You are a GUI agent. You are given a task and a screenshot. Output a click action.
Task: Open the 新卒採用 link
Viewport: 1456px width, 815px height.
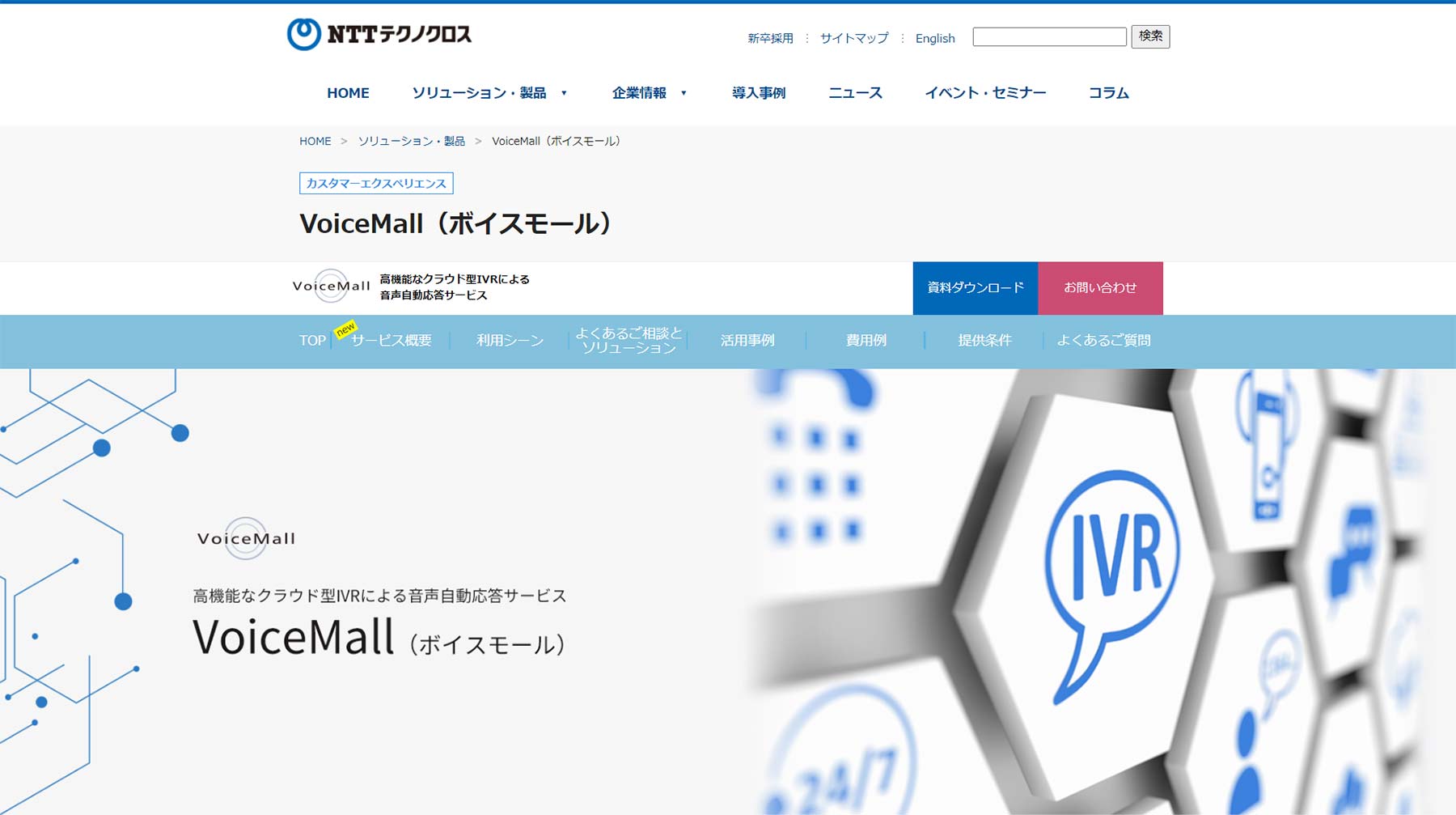pos(770,38)
